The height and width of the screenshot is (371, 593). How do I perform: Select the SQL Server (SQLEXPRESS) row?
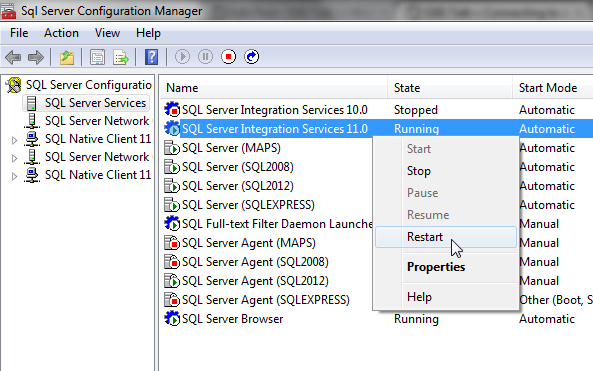point(266,205)
